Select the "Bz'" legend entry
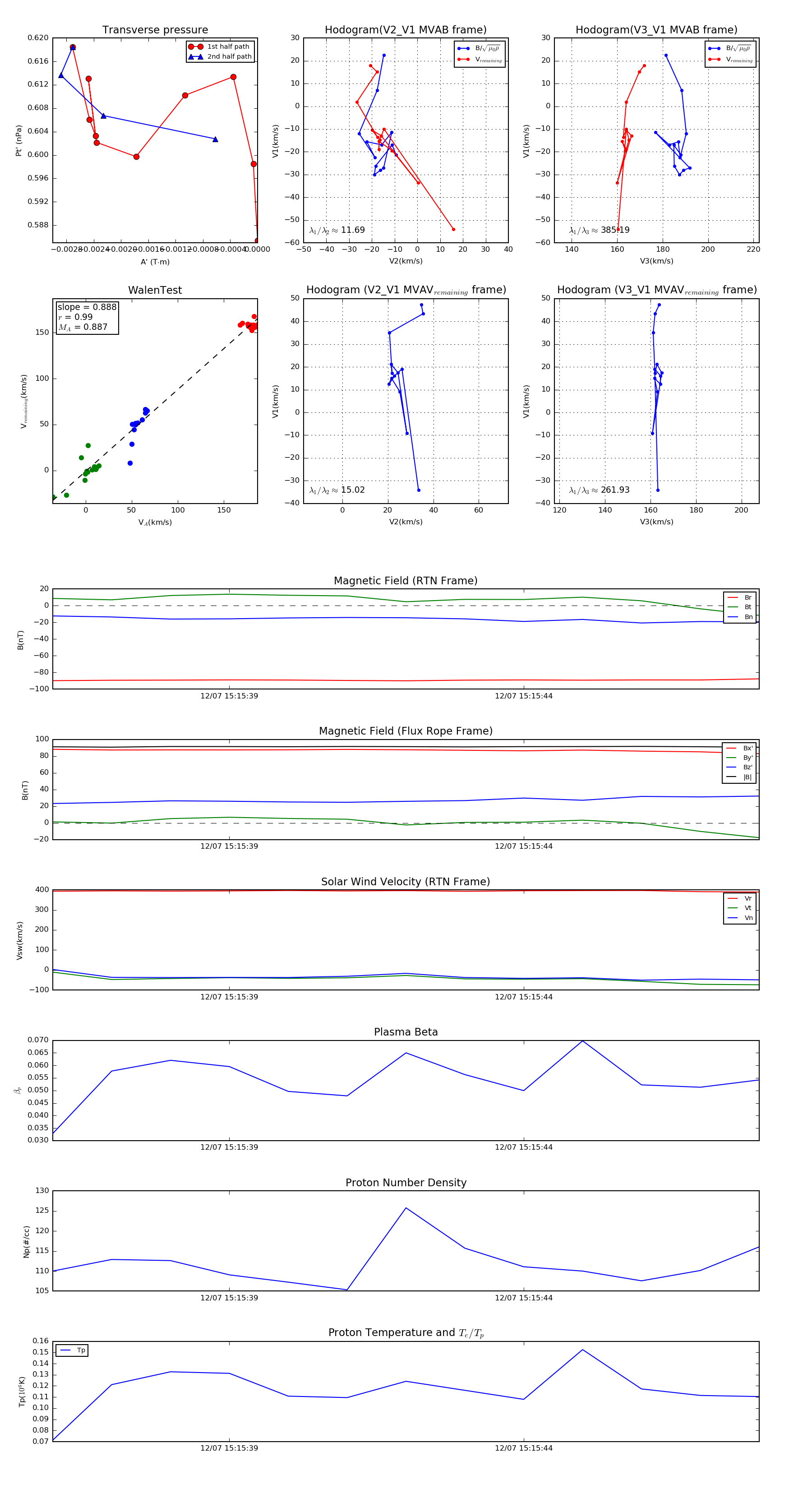The image size is (812, 1489). (x=739, y=767)
